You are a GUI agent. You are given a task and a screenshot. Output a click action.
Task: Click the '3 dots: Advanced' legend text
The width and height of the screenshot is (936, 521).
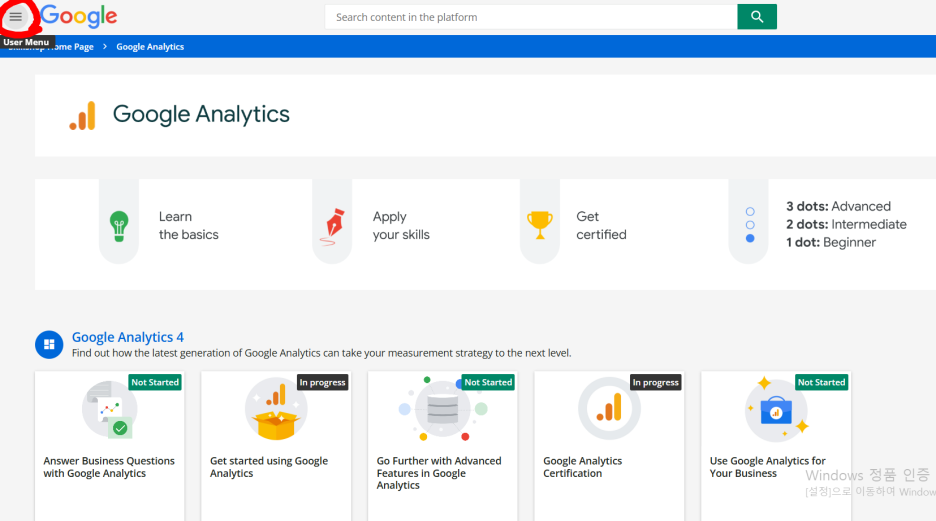pos(838,206)
